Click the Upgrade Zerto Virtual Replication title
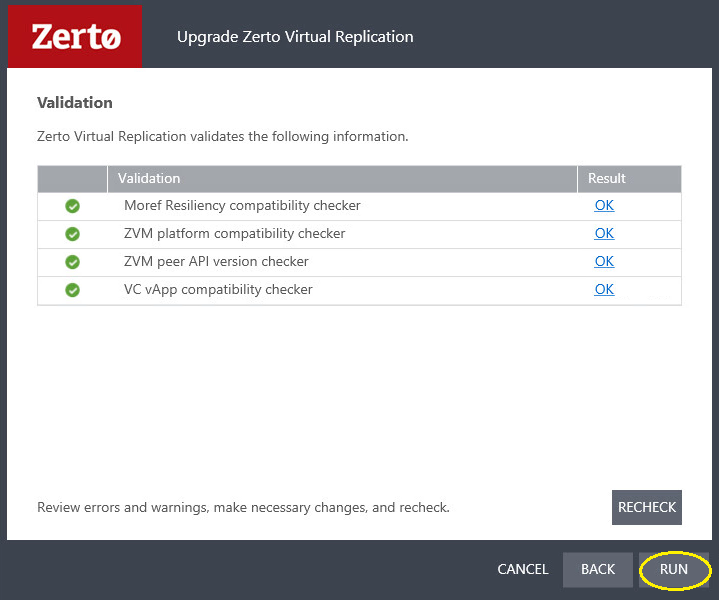Image resolution: width=719 pixels, height=600 pixels. tap(295, 37)
